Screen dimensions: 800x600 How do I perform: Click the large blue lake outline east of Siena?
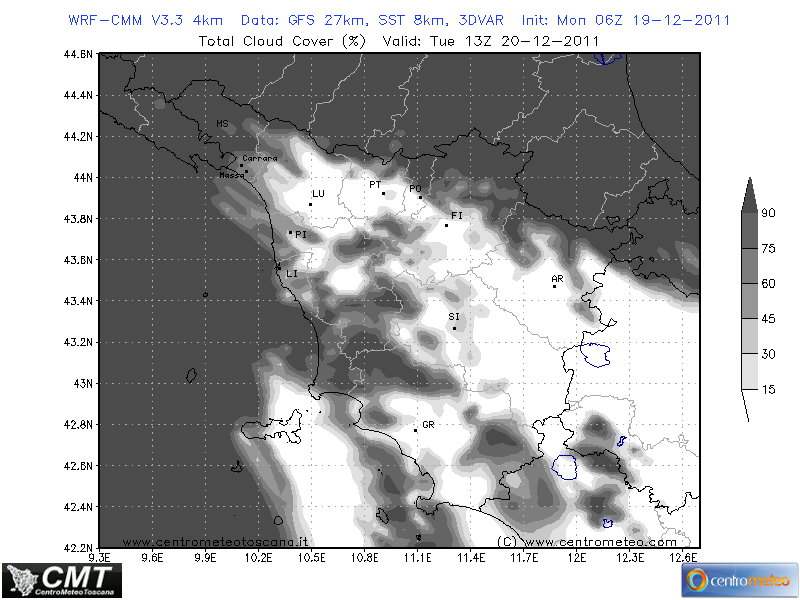[x=594, y=354]
